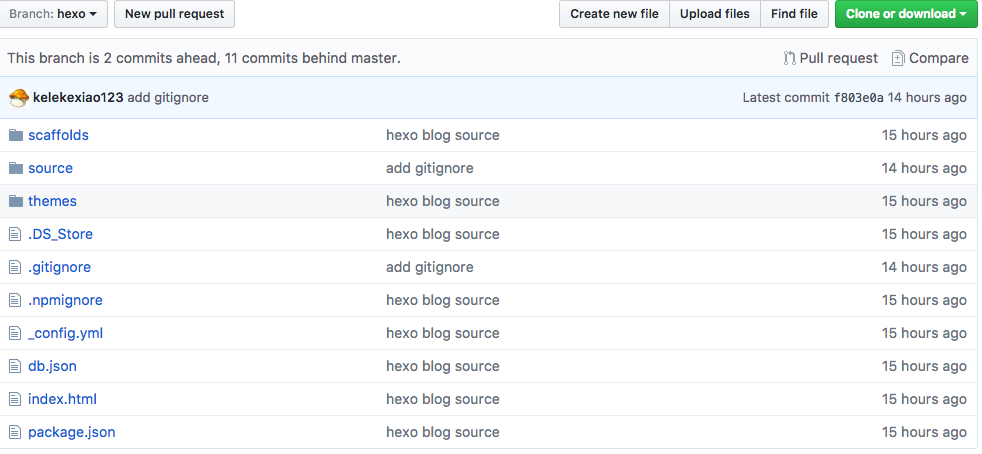Open the package.json file
Screen dimensions: 982x454
pyautogui.click(x=71, y=432)
